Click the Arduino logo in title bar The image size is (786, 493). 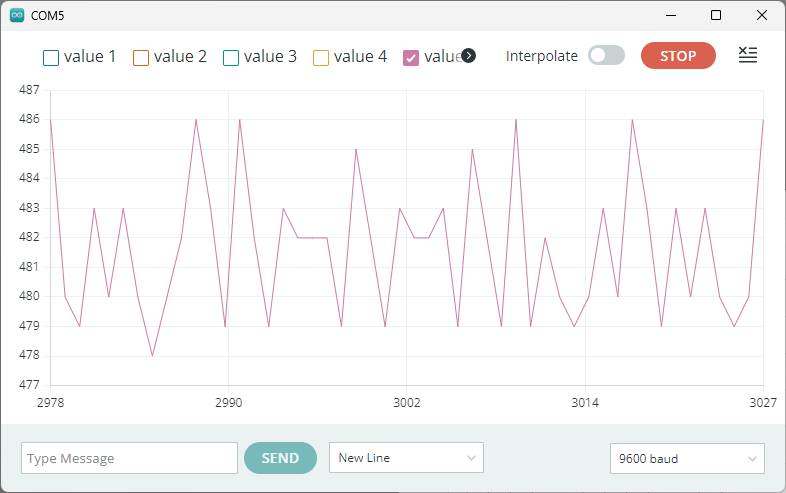pos(17,16)
